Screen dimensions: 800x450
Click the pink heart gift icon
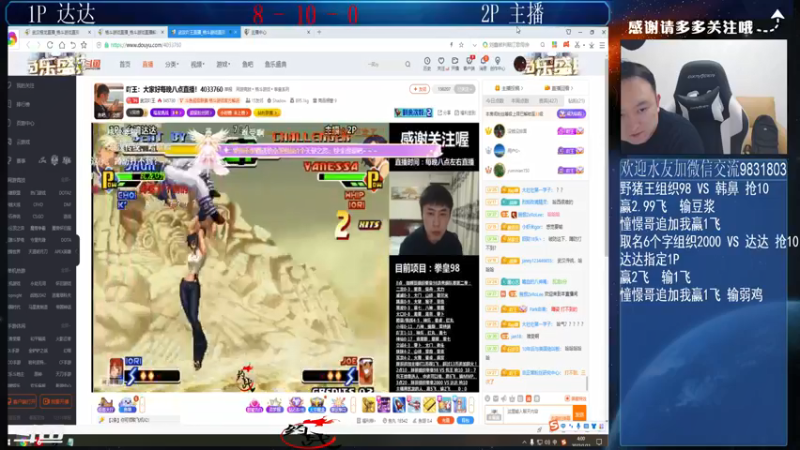(x=254, y=406)
